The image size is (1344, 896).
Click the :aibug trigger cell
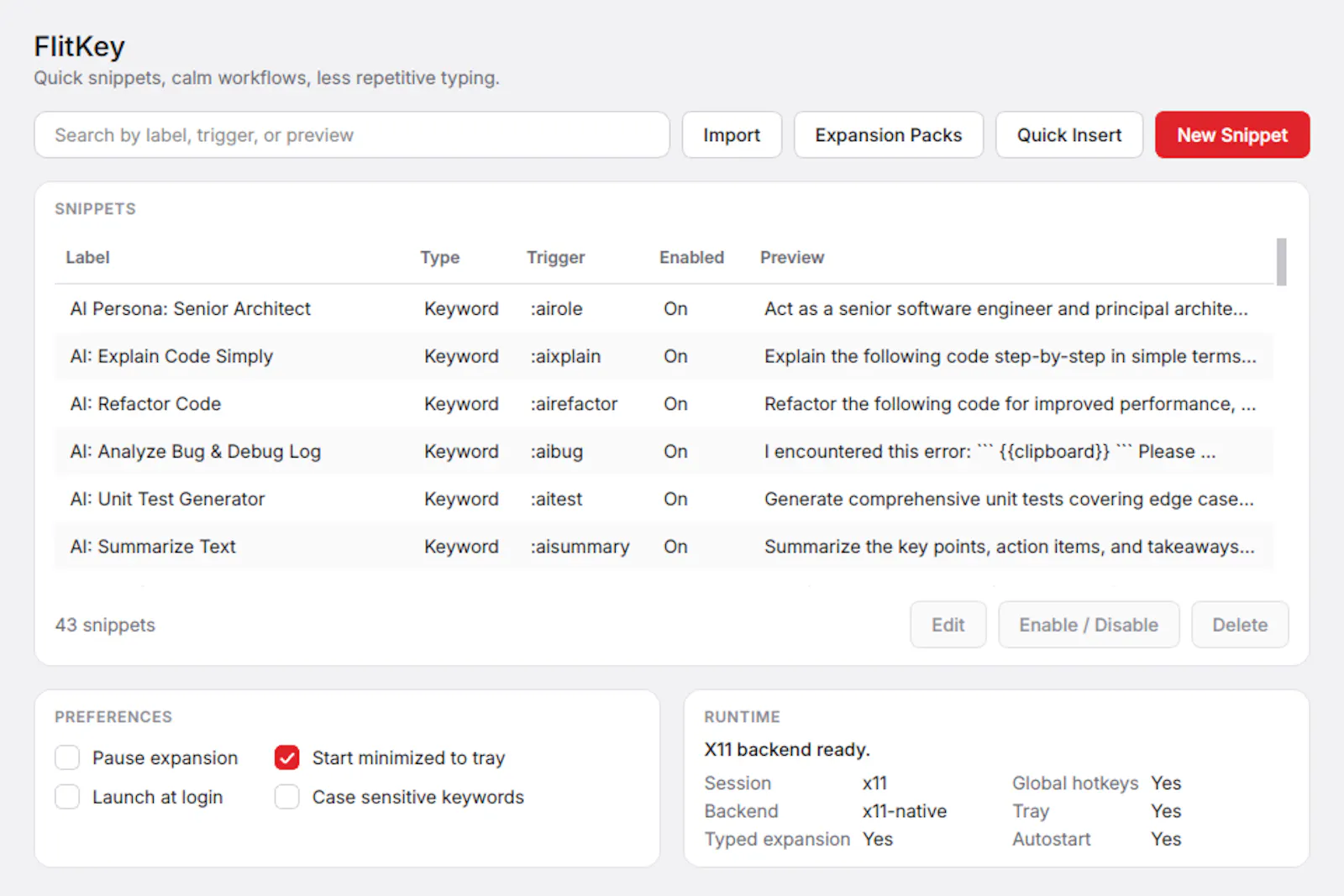pyautogui.click(x=556, y=452)
